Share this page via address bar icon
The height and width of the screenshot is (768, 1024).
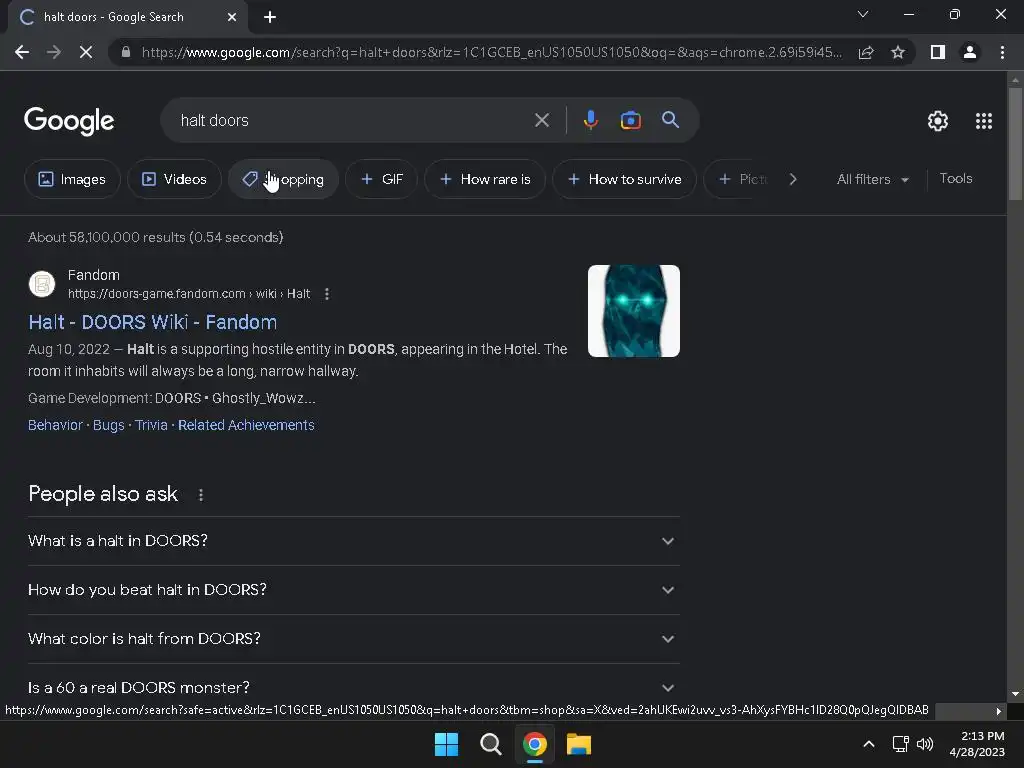coord(866,52)
